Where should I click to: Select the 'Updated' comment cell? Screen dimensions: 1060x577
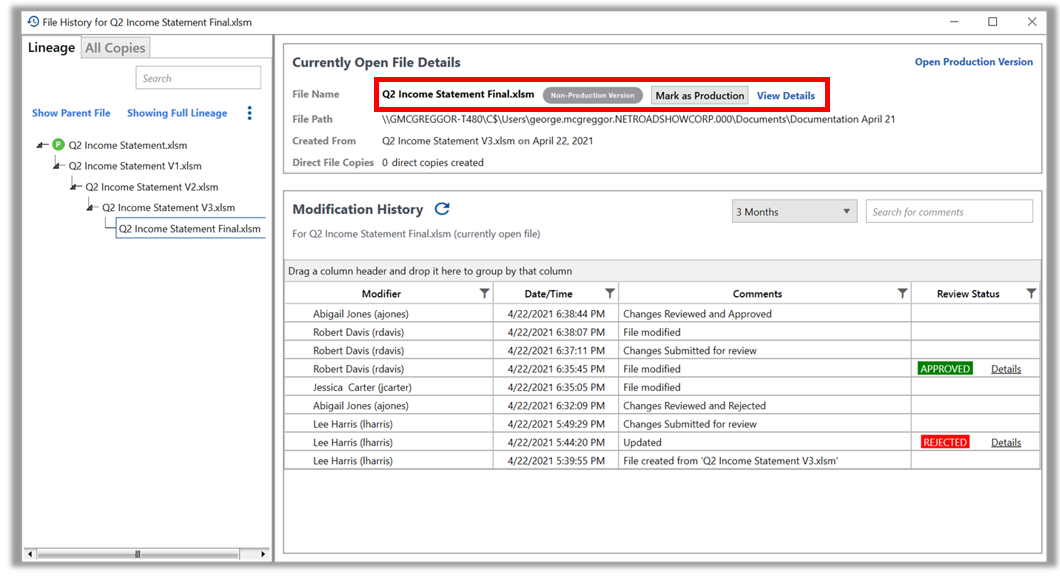point(765,443)
